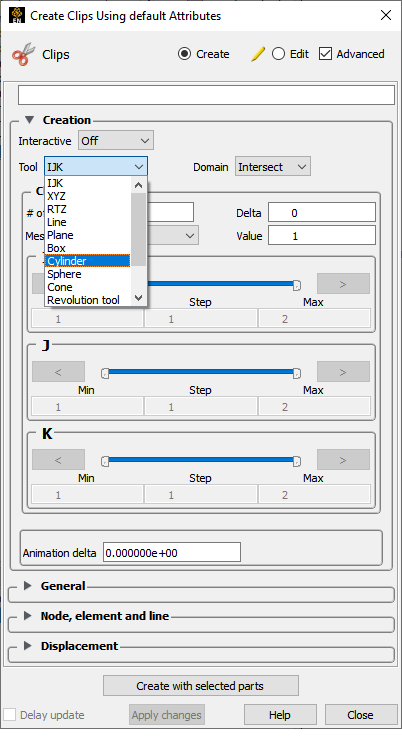Click the EnSight app icon in title bar

pyautogui.click(x=17, y=16)
